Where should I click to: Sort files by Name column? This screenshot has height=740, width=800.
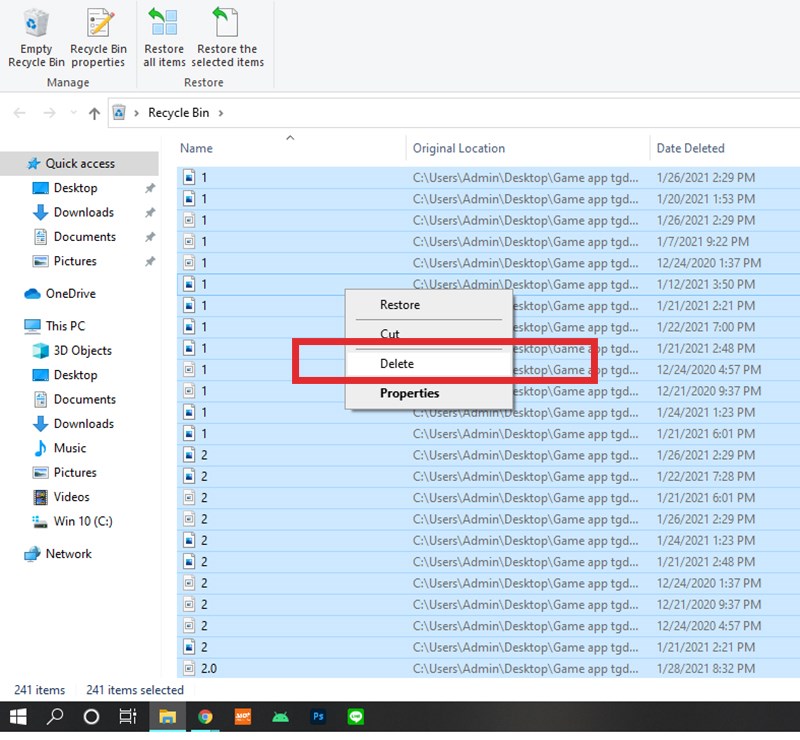[291, 148]
